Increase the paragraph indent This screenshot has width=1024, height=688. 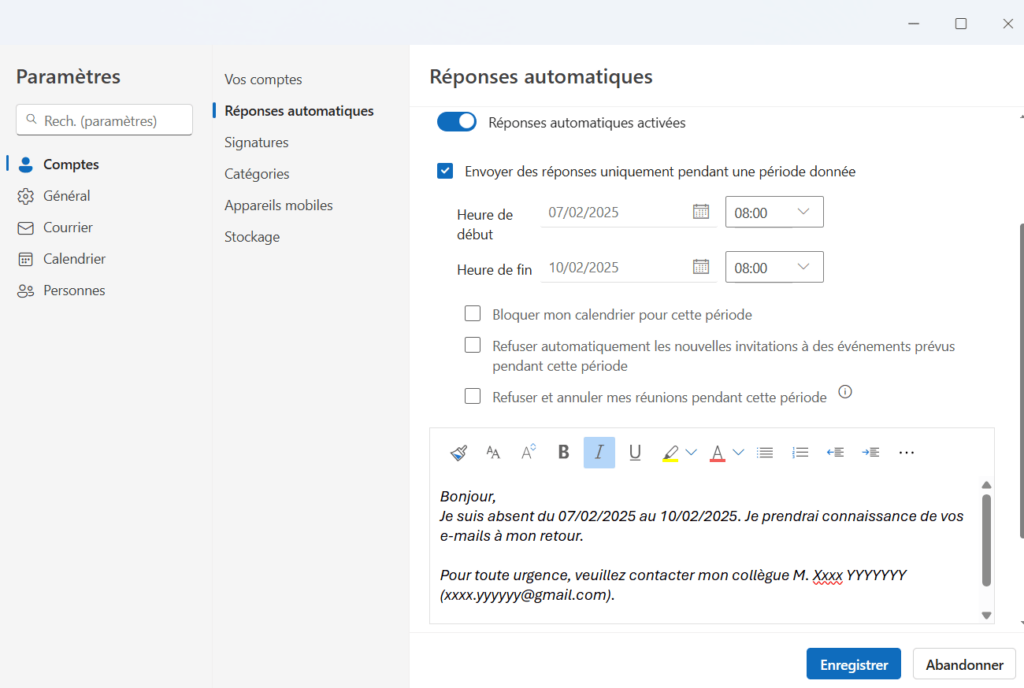[870, 452]
